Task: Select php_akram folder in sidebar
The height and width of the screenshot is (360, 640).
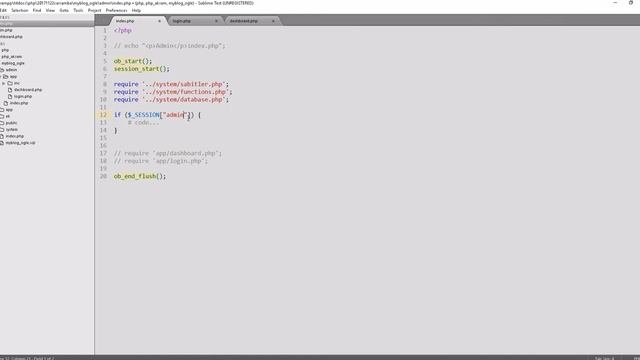Action: [11, 57]
